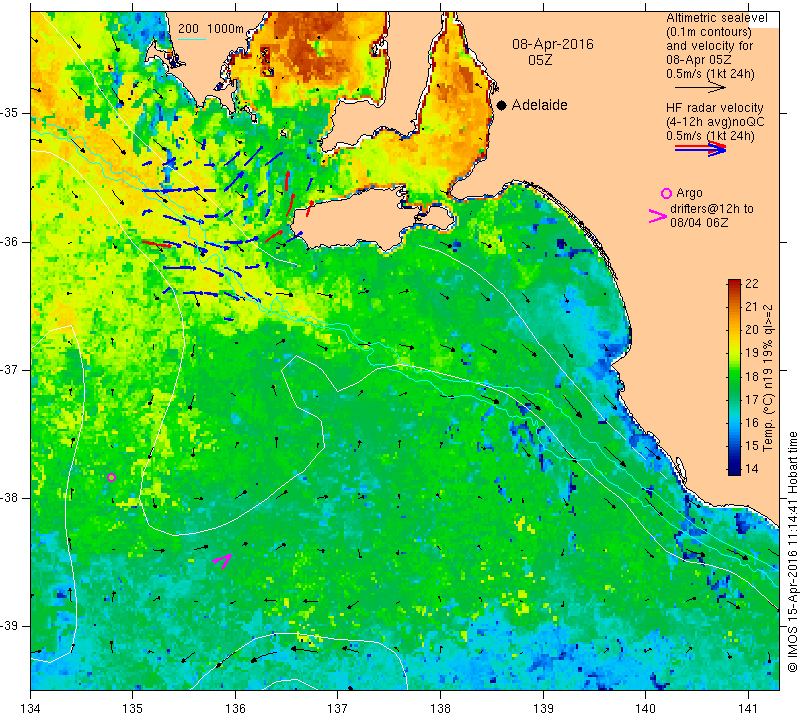Screen dimensions: 800x720
Task: Click '08/04 06Z' legend text
Action: point(699,223)
